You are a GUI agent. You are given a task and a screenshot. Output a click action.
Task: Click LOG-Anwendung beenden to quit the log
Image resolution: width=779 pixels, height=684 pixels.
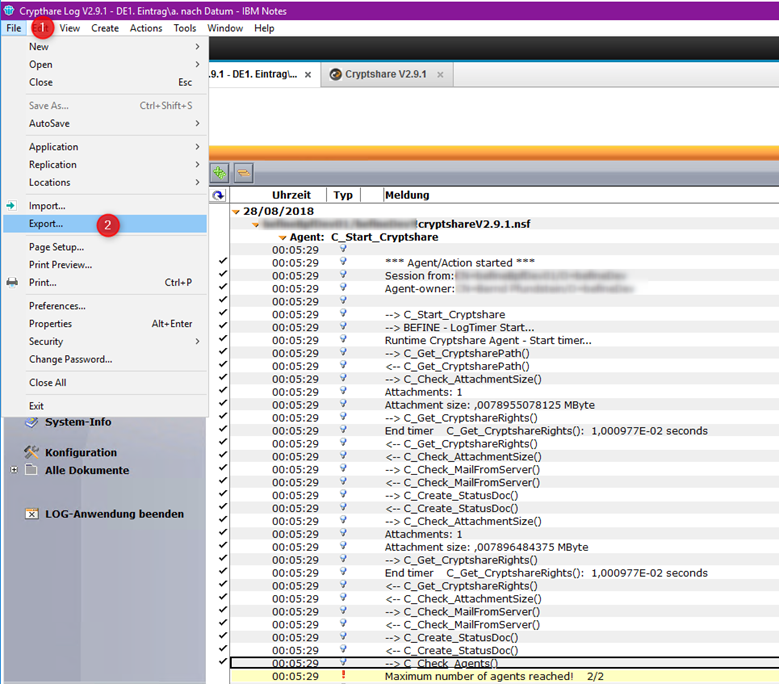(114, 514)
